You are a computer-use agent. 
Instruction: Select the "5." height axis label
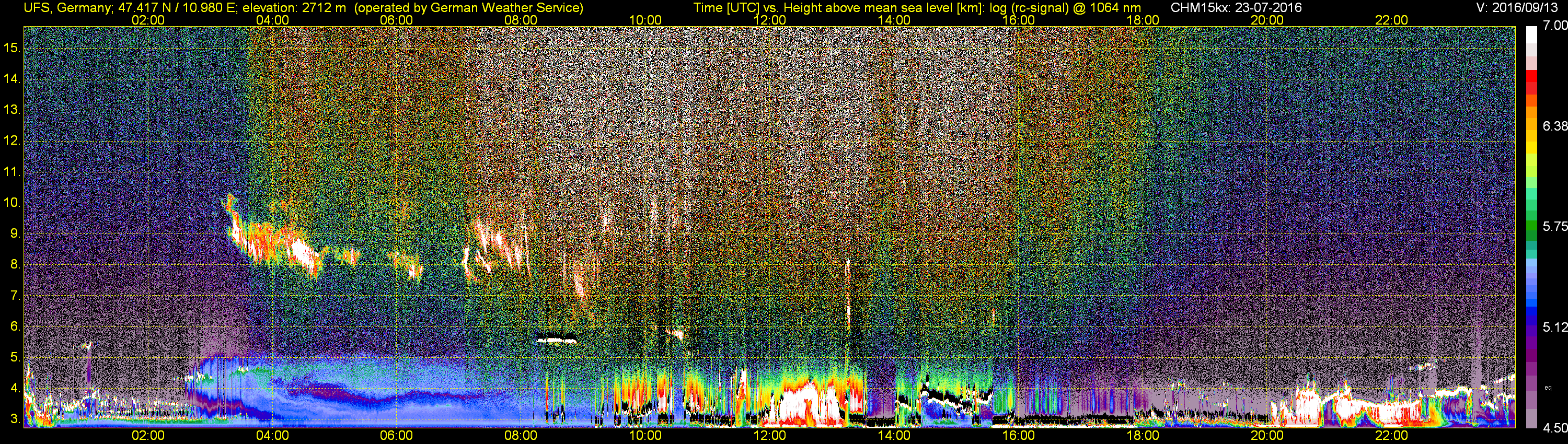click(15, 358)
